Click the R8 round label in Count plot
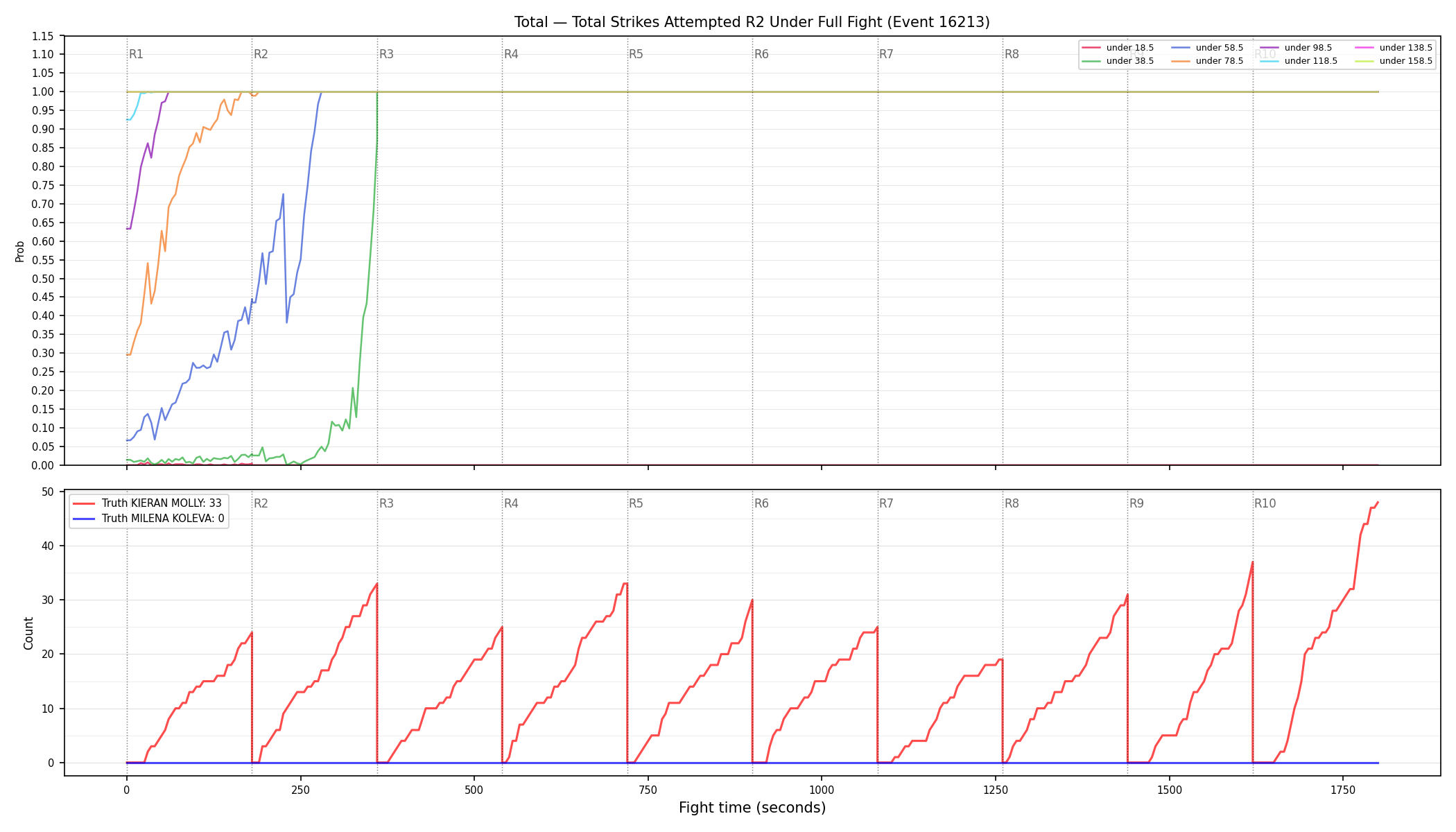Screen dimensions: 1456x832 click(x=1012, y=503)
